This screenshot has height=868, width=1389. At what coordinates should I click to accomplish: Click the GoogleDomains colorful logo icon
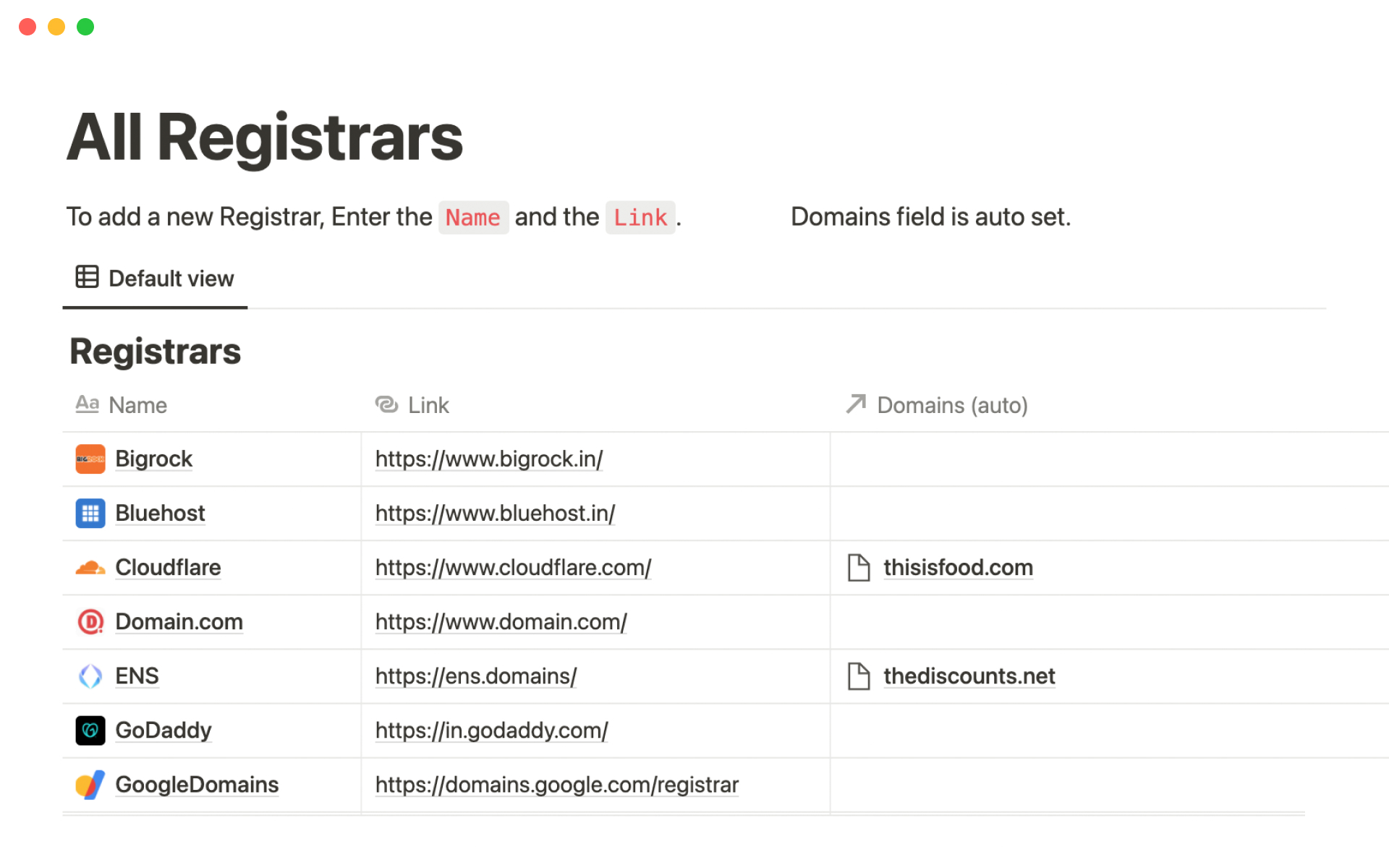(90, 785)
